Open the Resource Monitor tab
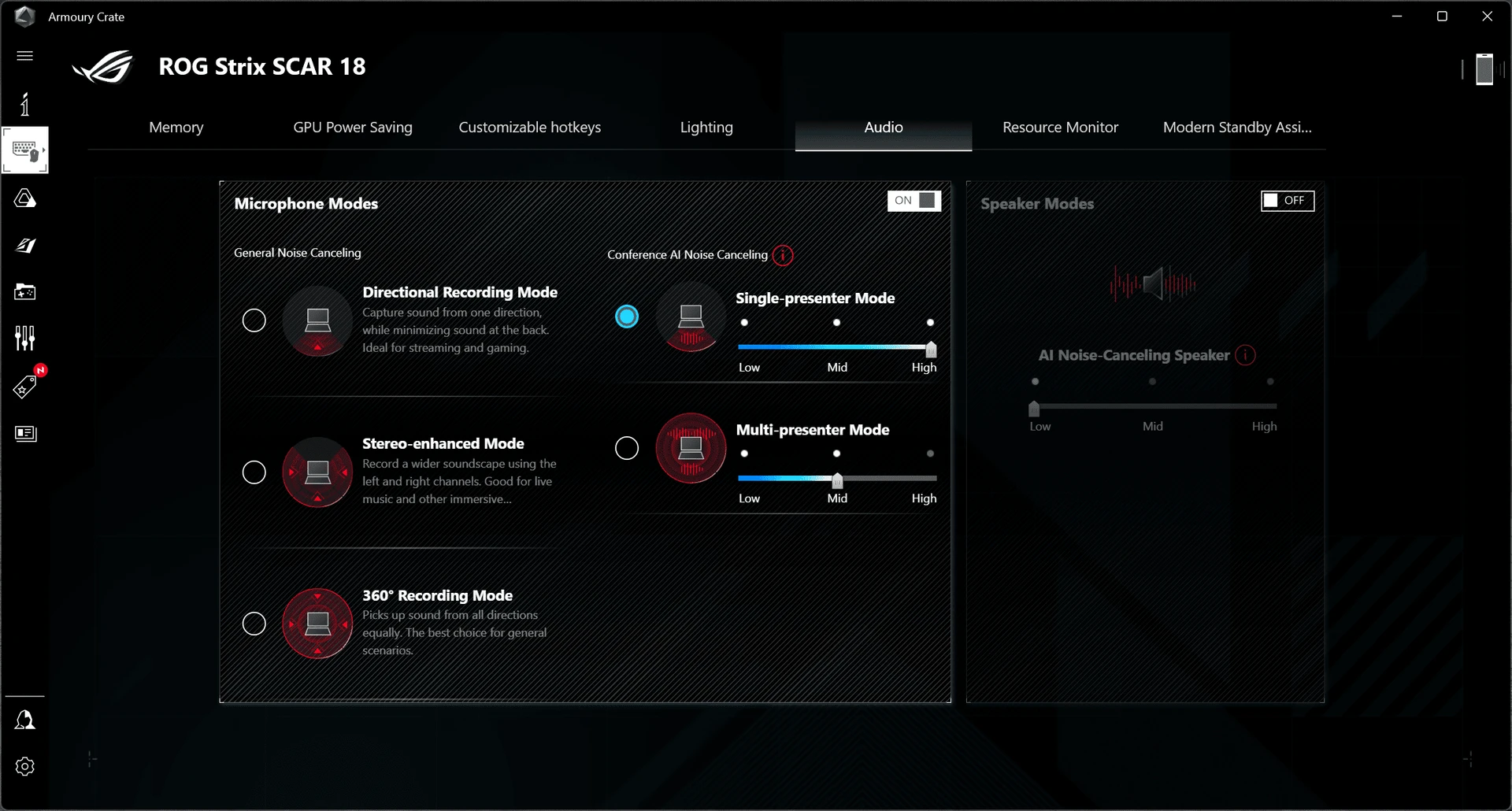This screenshot has height=811, width=1512. pos(1060,128)
